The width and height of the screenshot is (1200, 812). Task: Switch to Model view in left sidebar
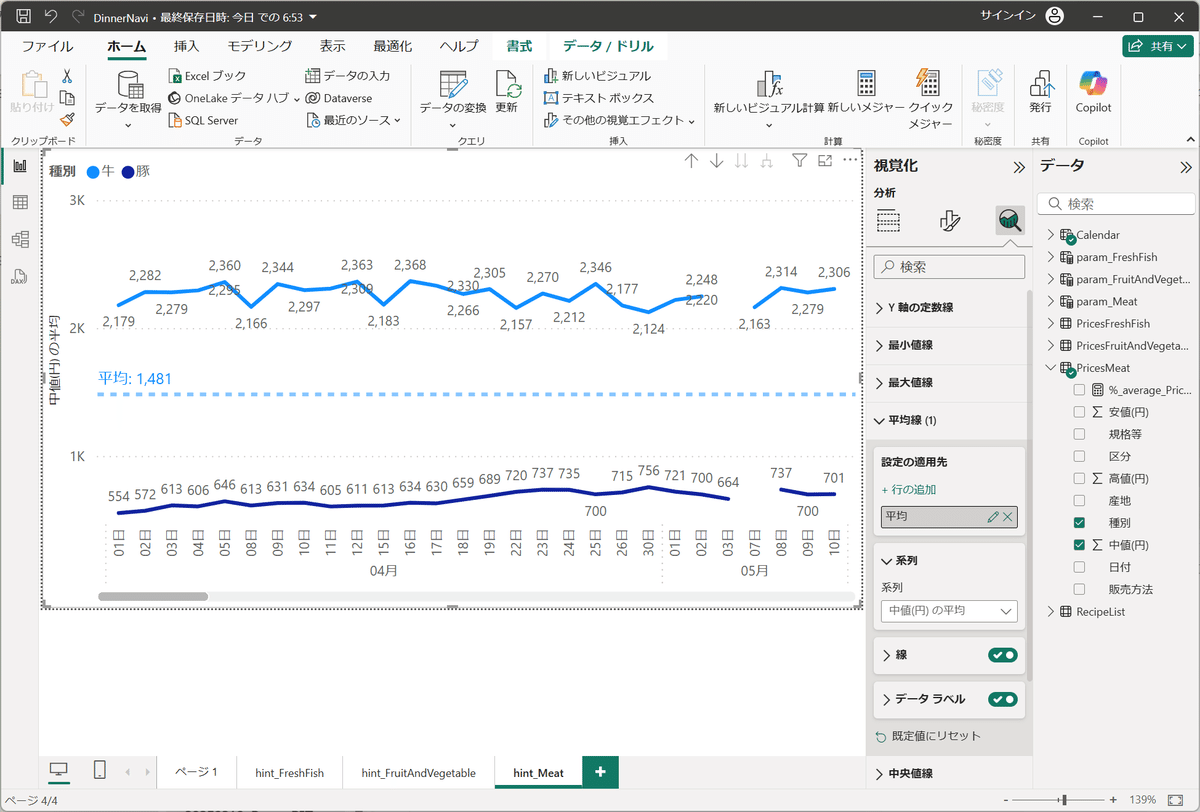pyautogui.click(x=19, y=239)
